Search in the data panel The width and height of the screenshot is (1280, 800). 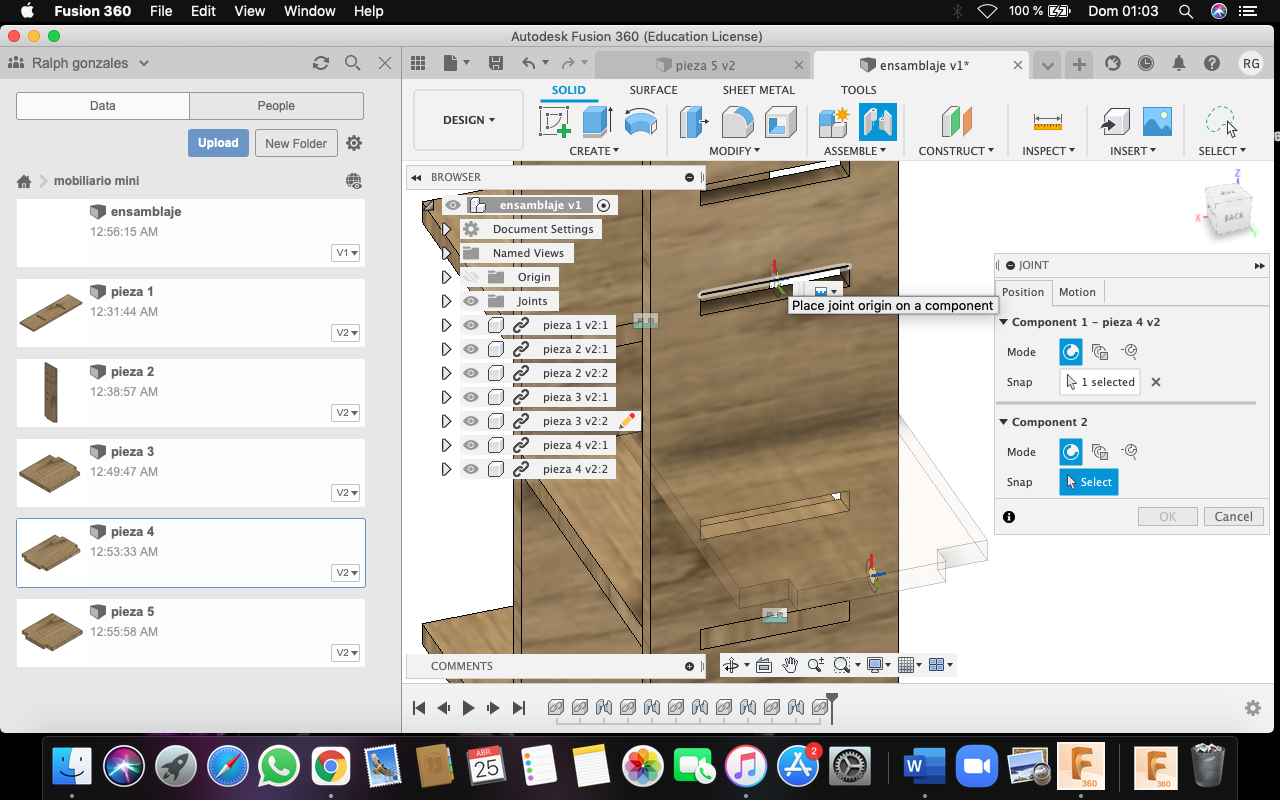click(352, 63)
